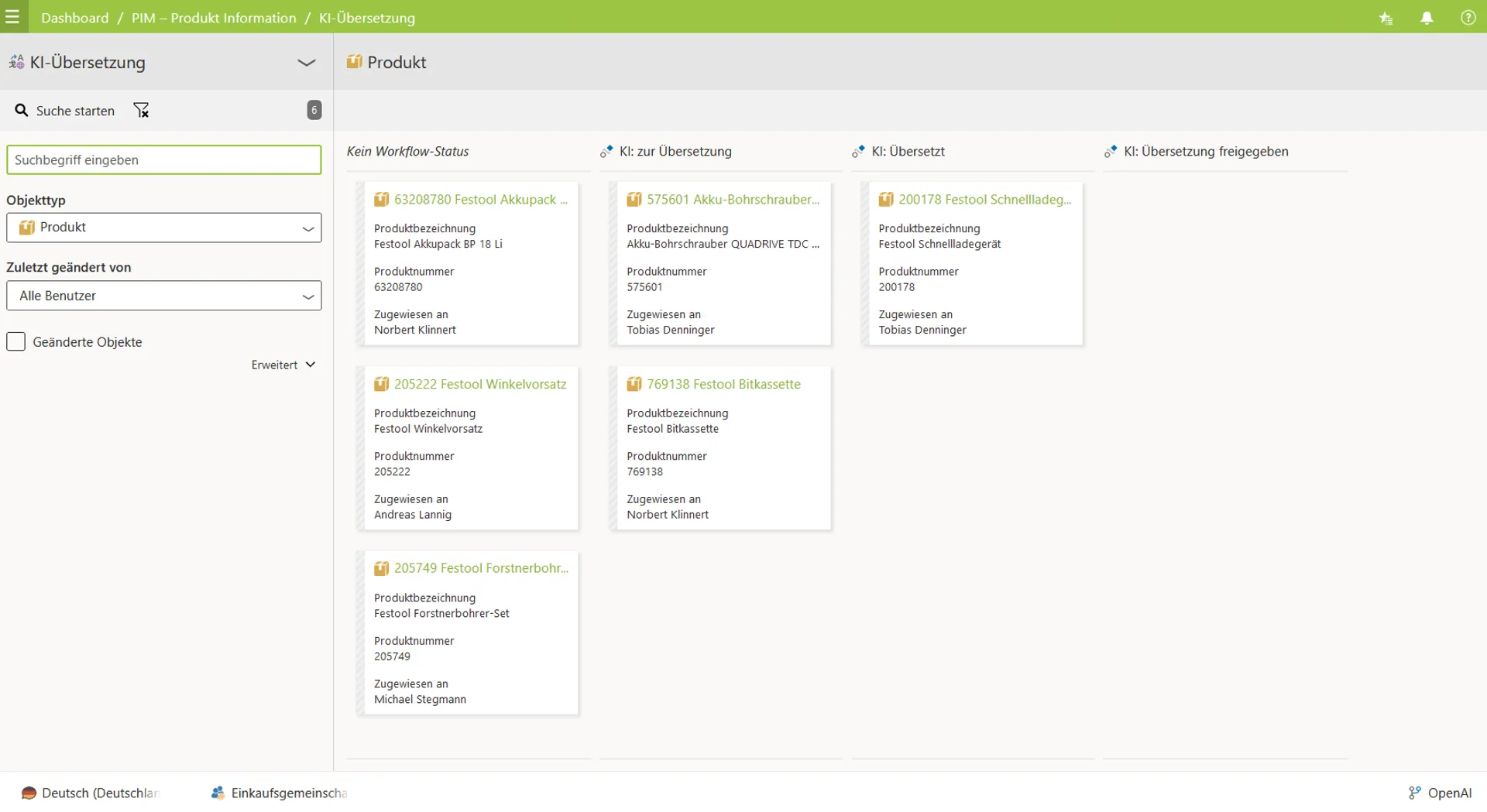Screen dimensions: 1487x812
Task: Open the Objekttyp Produkt dropdown
Action: tap(164, 228)
